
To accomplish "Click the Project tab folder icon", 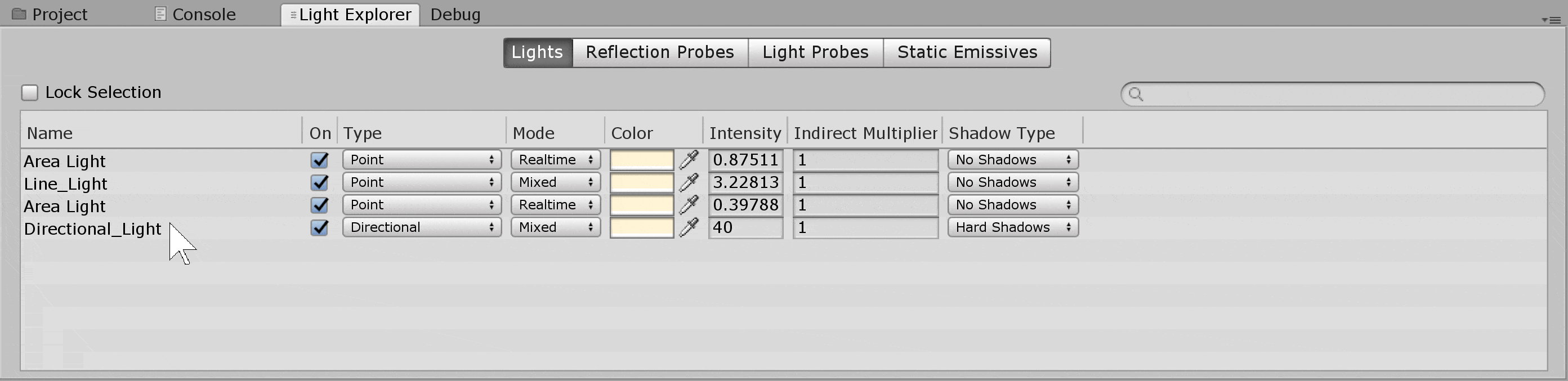I will 19,14.
